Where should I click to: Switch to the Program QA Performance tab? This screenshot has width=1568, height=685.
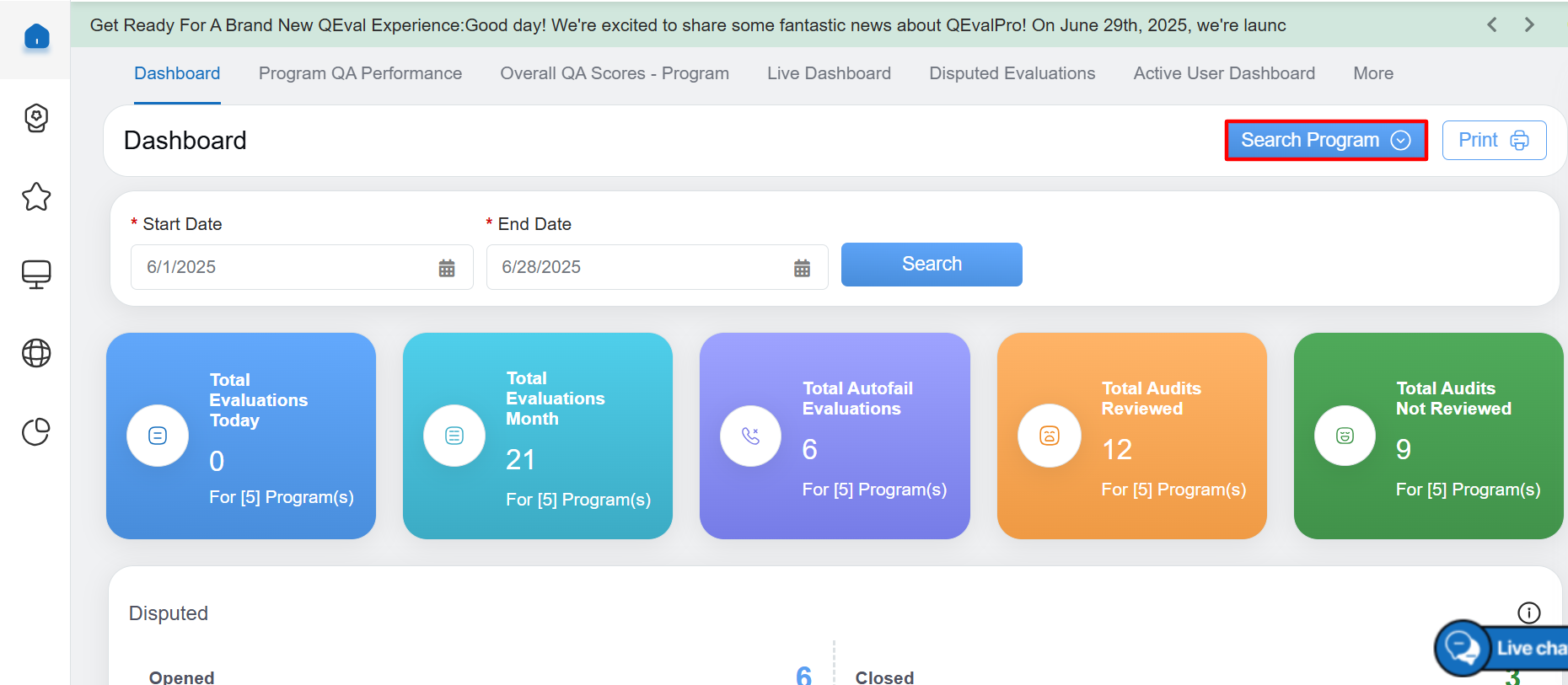[360, 73]
